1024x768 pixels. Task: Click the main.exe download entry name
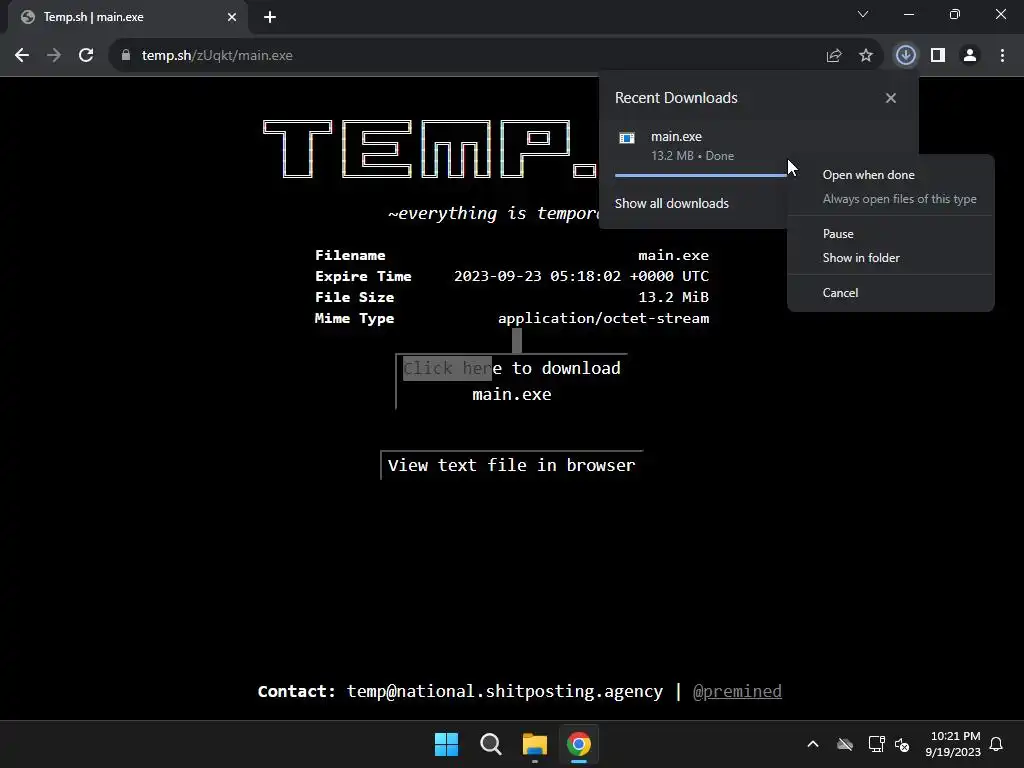click(x=676, y=136)
